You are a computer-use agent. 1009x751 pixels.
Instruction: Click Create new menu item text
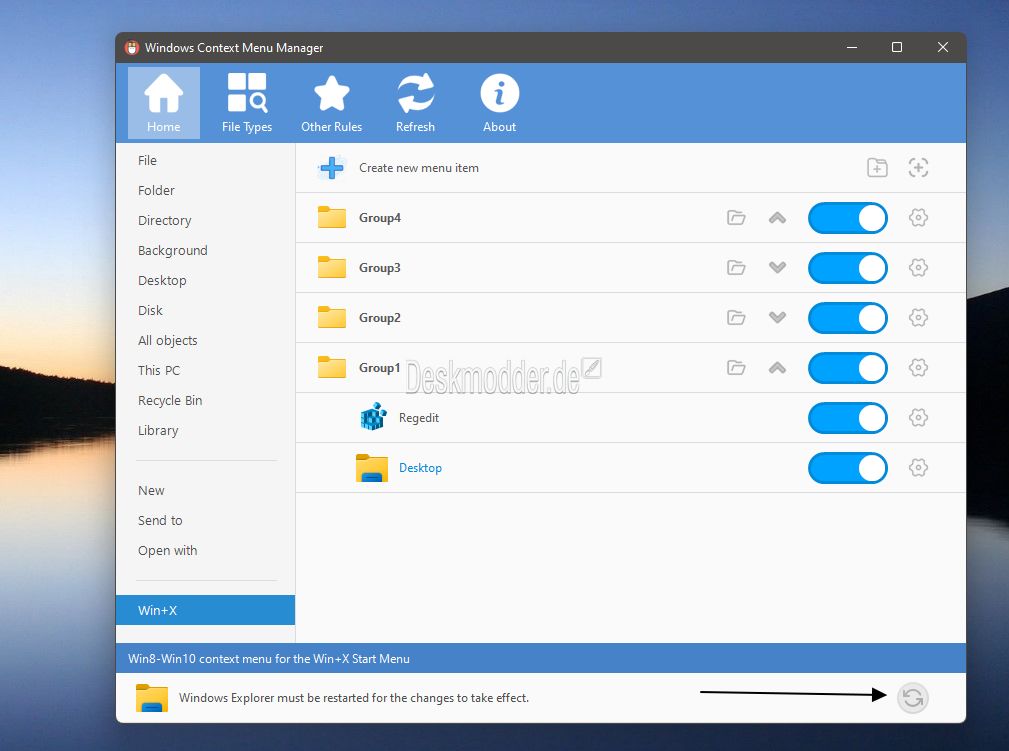tap(419, 168)
